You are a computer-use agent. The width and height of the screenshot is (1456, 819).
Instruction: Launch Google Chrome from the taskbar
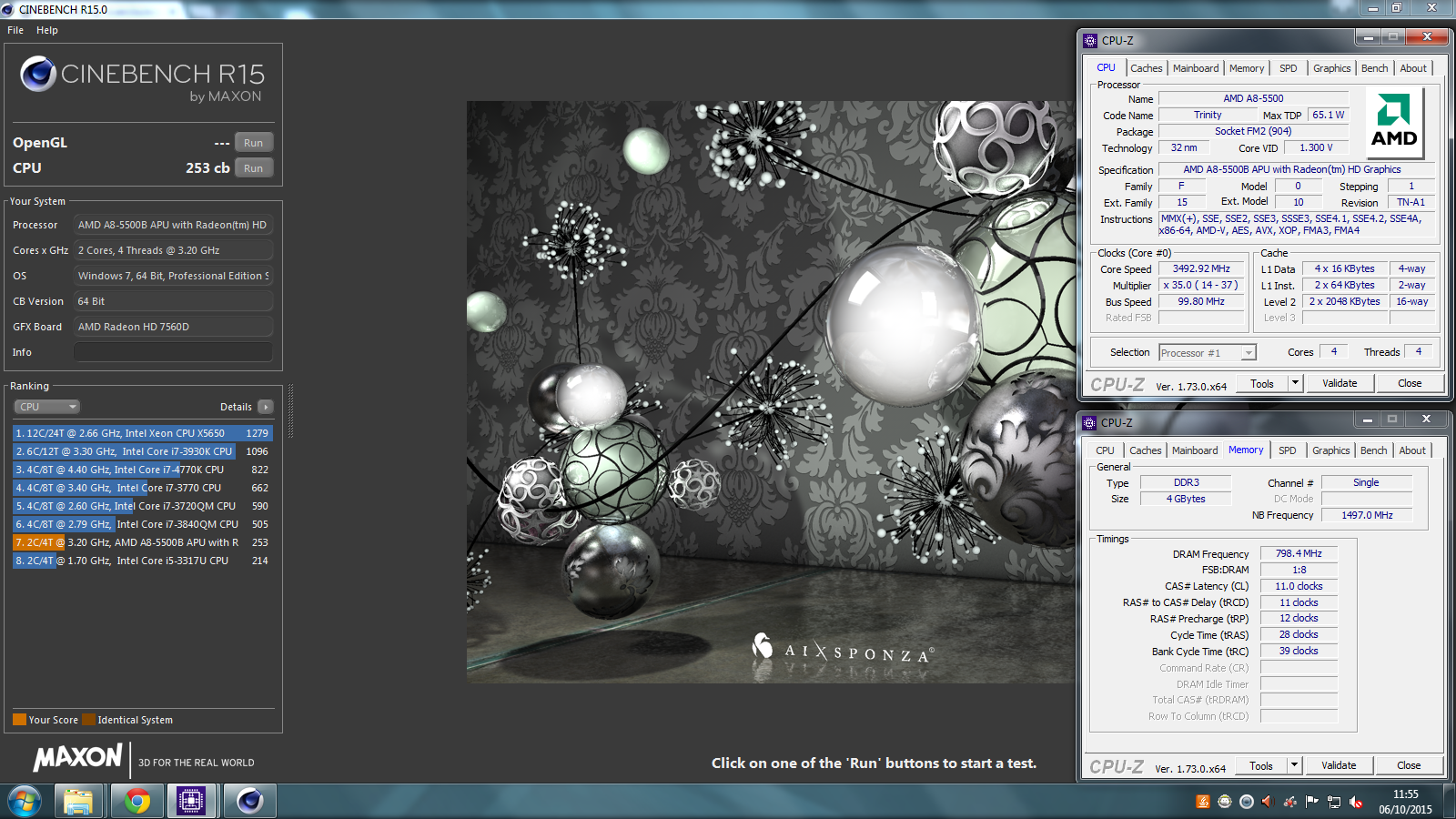136,802
